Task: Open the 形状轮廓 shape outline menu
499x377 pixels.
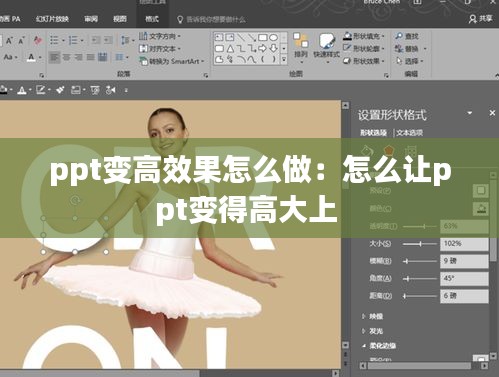Action: [364, 49]
